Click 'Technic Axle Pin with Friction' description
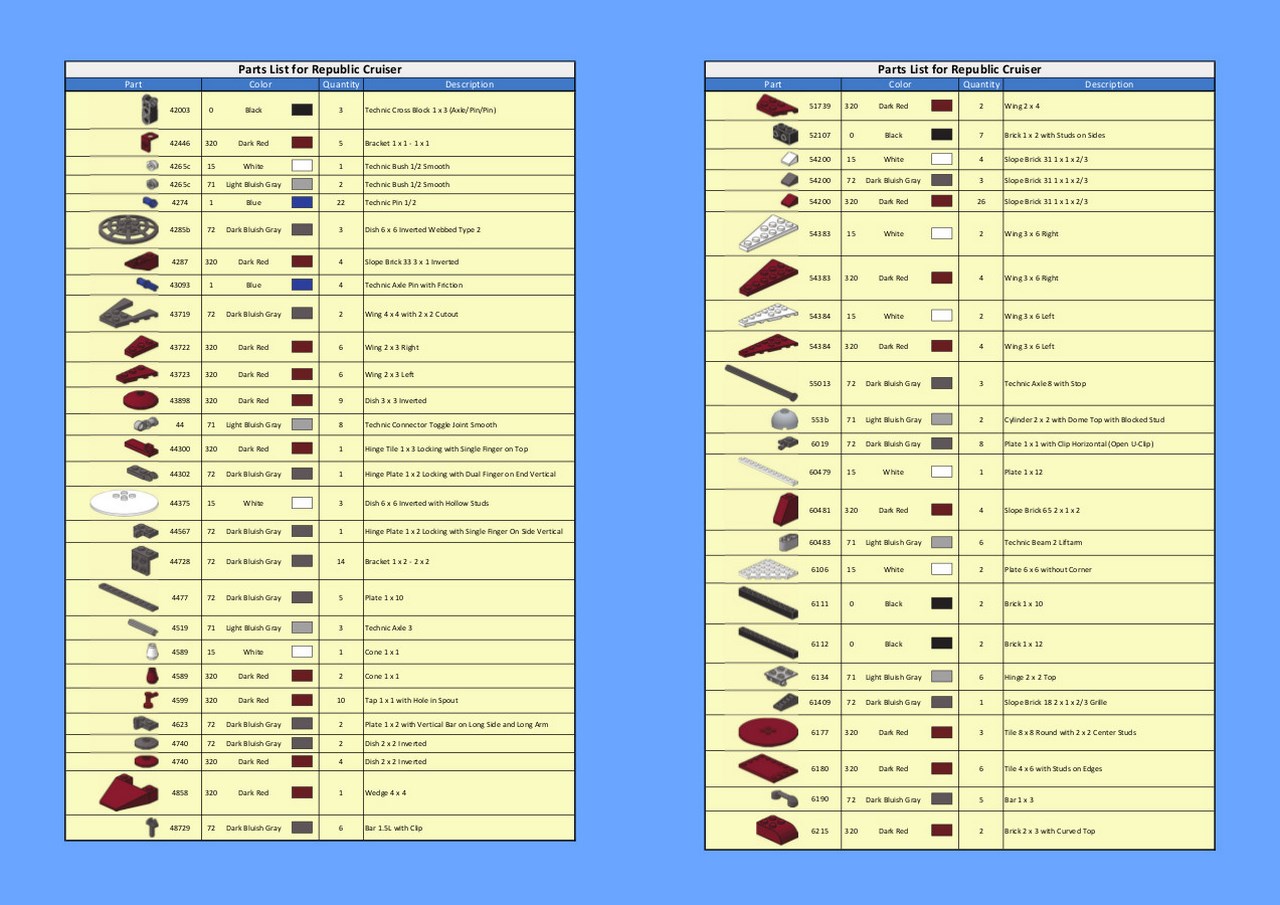Screen dimensions: 1280x905 (413, 285)
